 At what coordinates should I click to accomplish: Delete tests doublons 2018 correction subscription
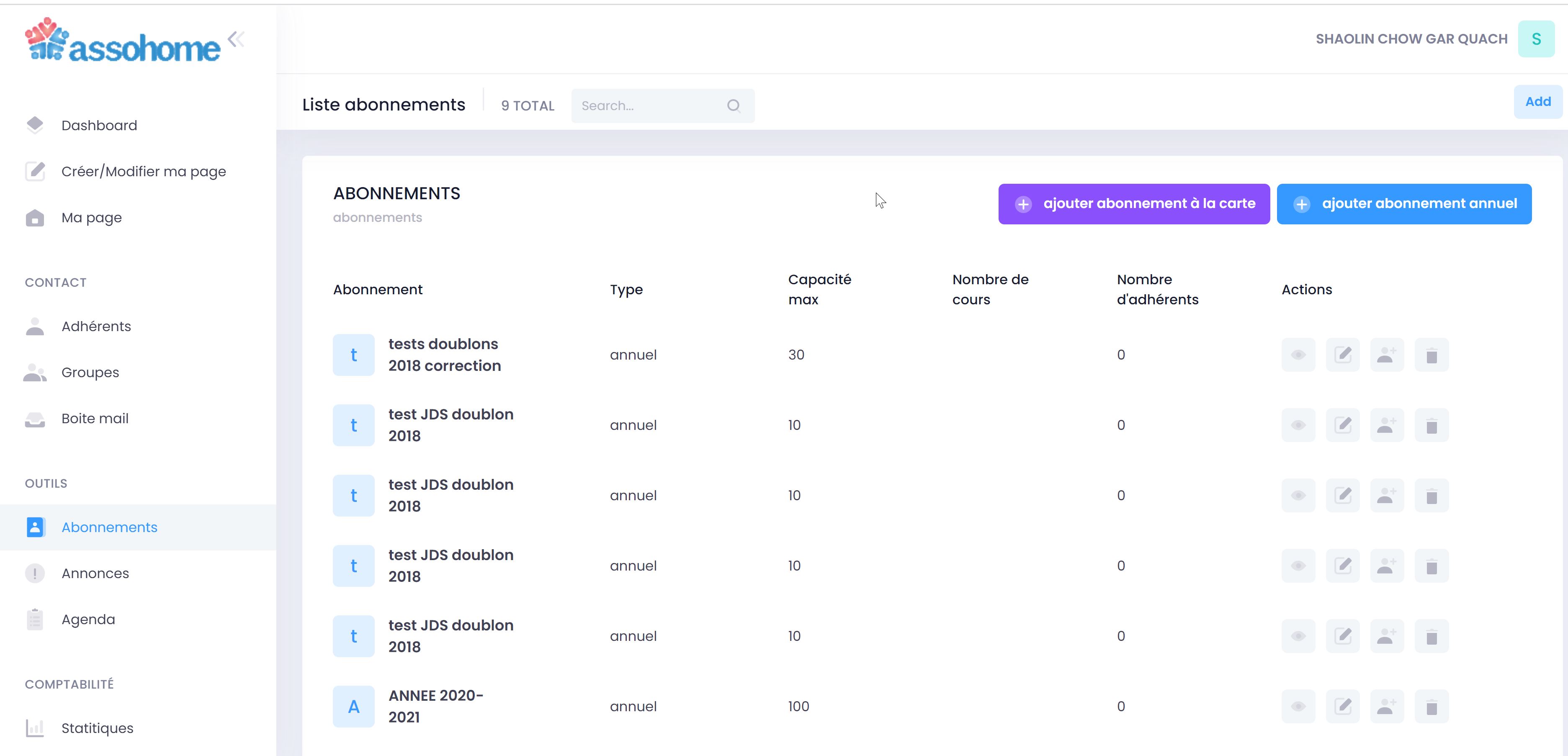tap(1431, 355)
